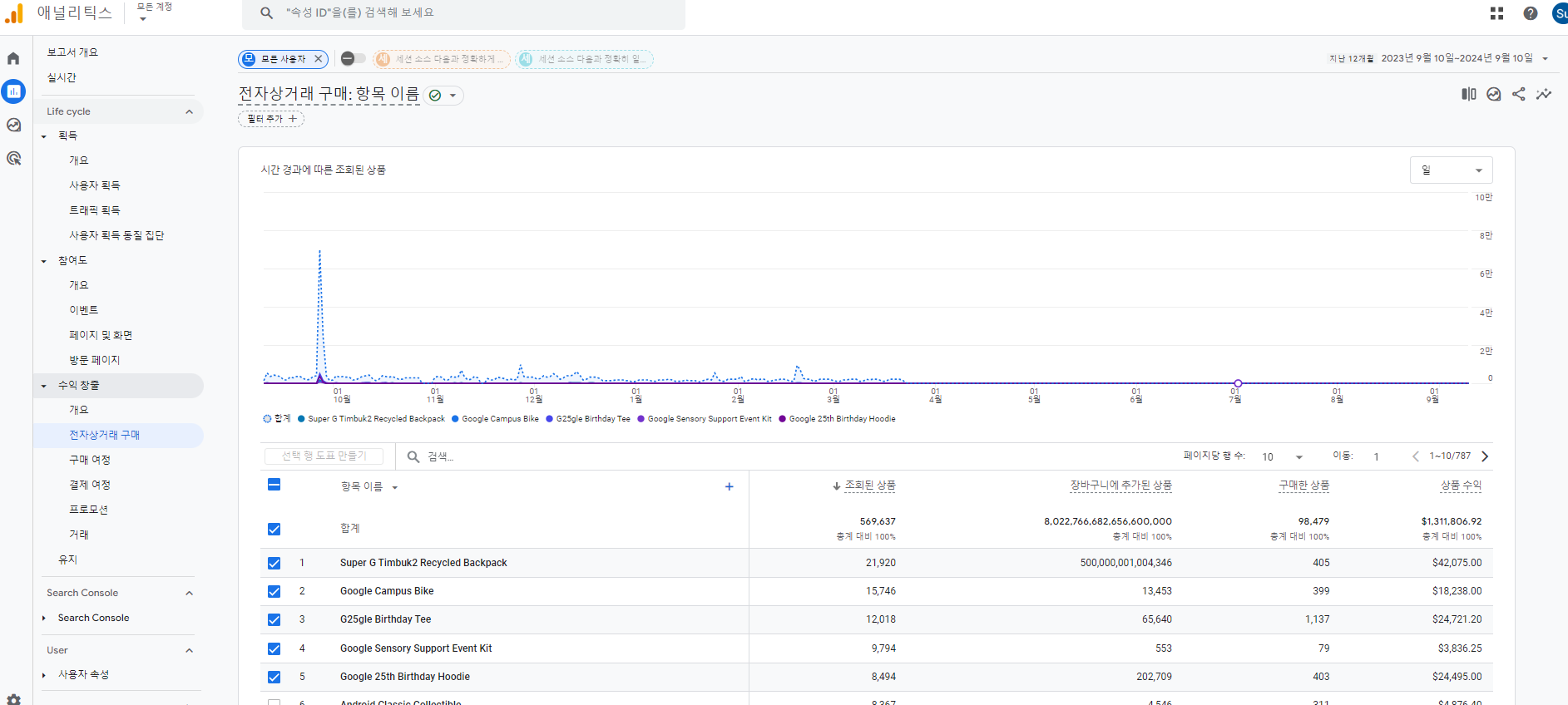Image resolution: width=1568 pixels, height=705 pixels.
Task: Toggle the comparison switch beside 모든 사용자
Action: pos(353,58)
